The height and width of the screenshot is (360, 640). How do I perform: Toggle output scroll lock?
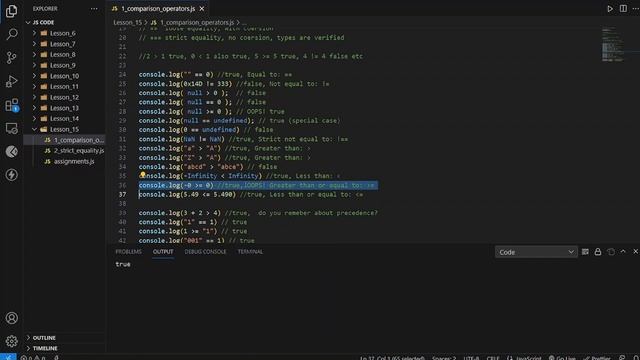click(598, 252)
